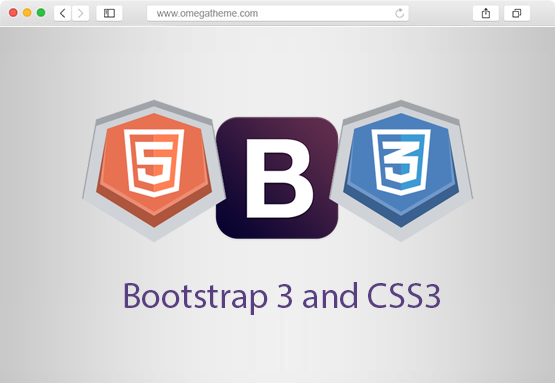The height and width of the screenshot is (383, 555).
Task: Maximize window with the green button
Action: point(41,13)
